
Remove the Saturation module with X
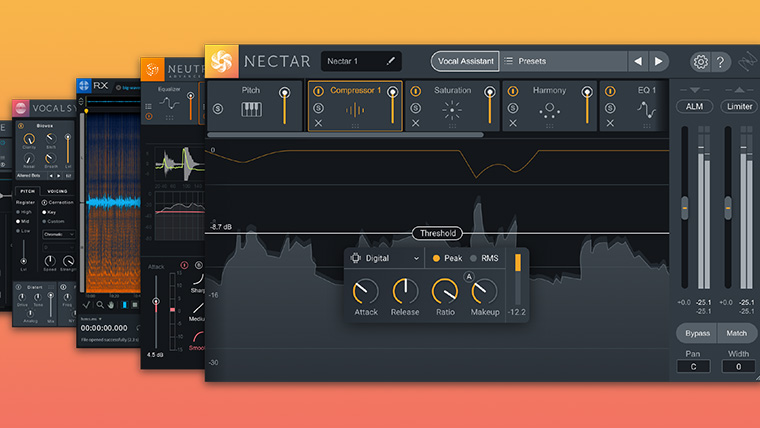click(415, 123)
